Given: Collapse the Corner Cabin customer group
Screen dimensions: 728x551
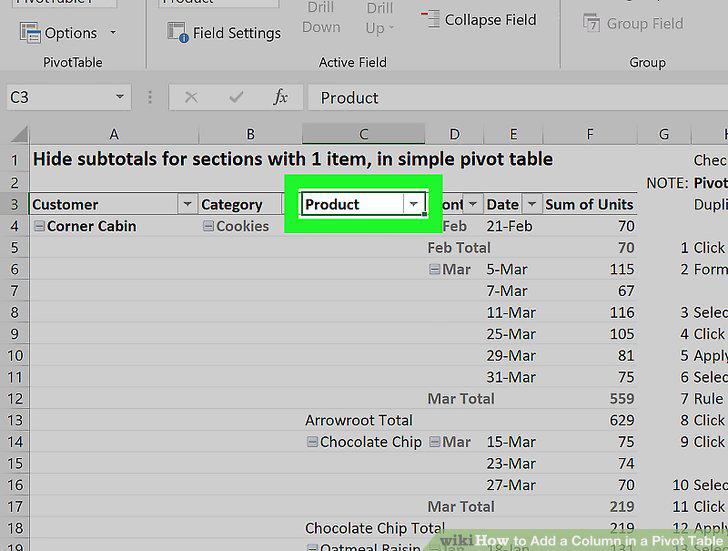Looking at the screenshot, I should (39, 226).
